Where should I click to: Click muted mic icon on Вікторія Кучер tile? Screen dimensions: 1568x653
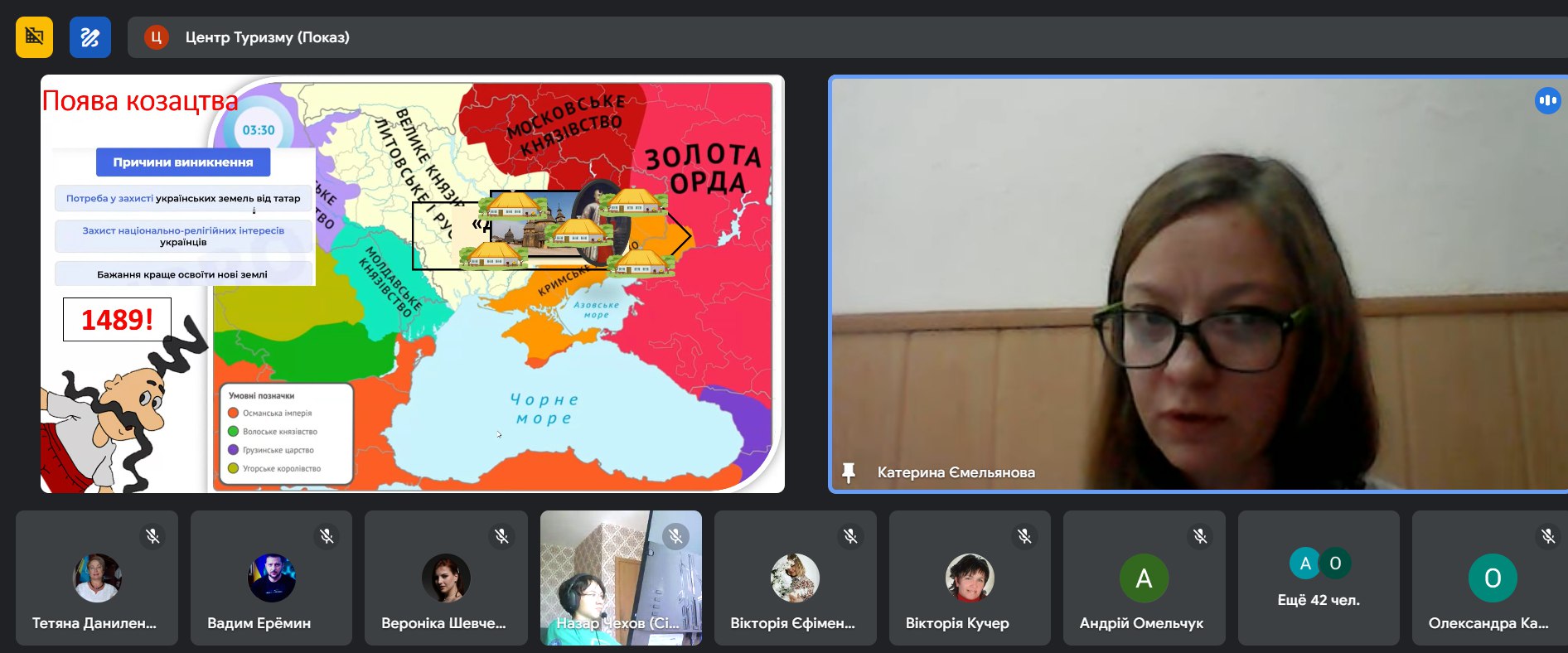[1025, 536]
